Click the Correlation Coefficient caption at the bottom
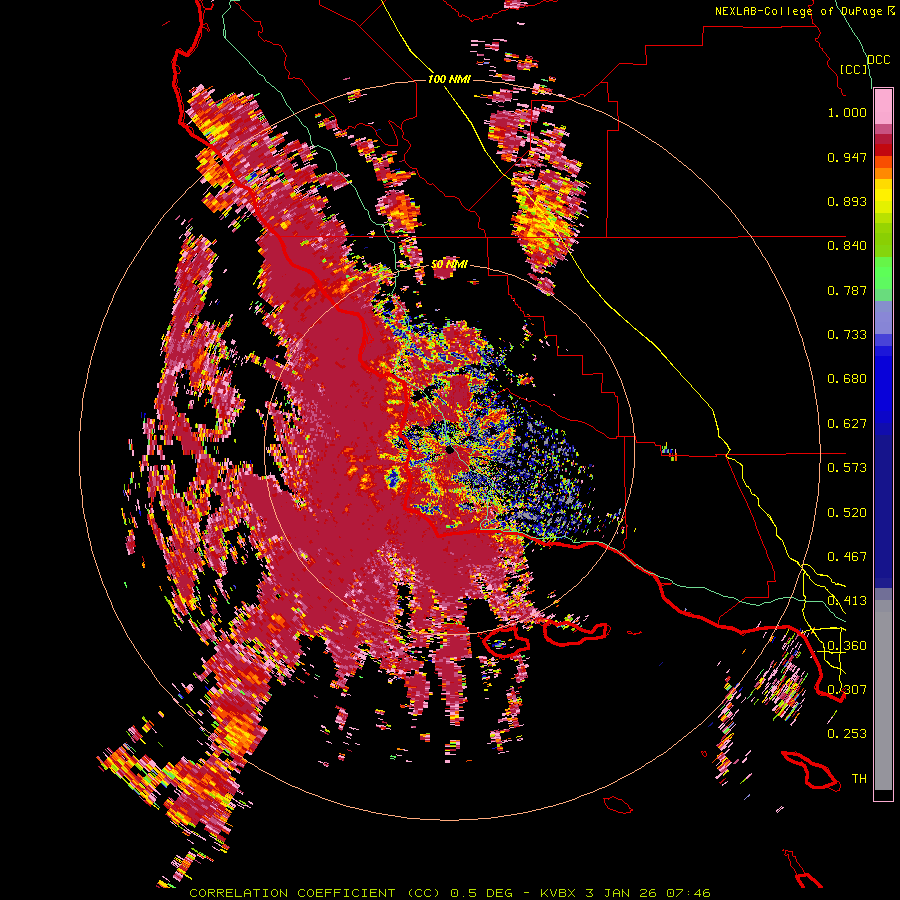 [449, 893]
